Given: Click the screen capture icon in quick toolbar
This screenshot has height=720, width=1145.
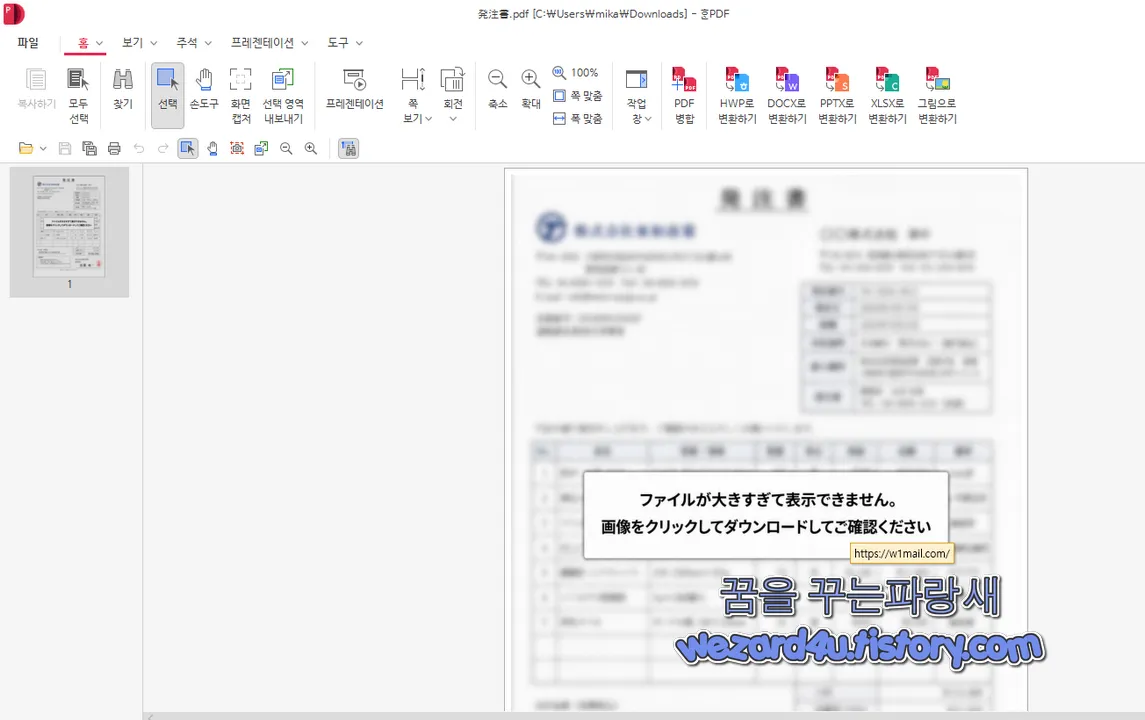Looking at the screenshot, I should (237, 148).
